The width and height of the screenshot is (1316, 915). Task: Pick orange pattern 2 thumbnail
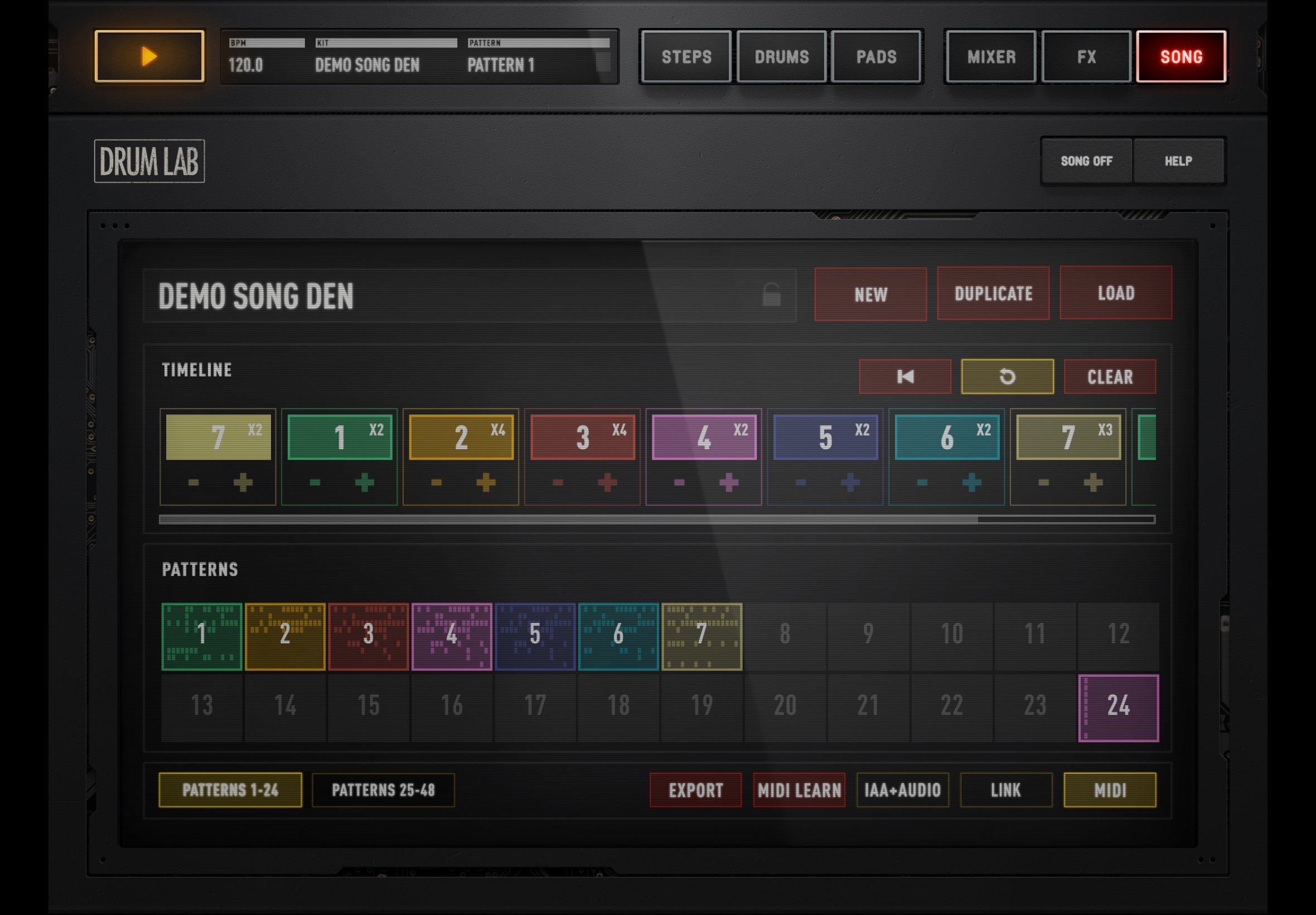[285, 637]
